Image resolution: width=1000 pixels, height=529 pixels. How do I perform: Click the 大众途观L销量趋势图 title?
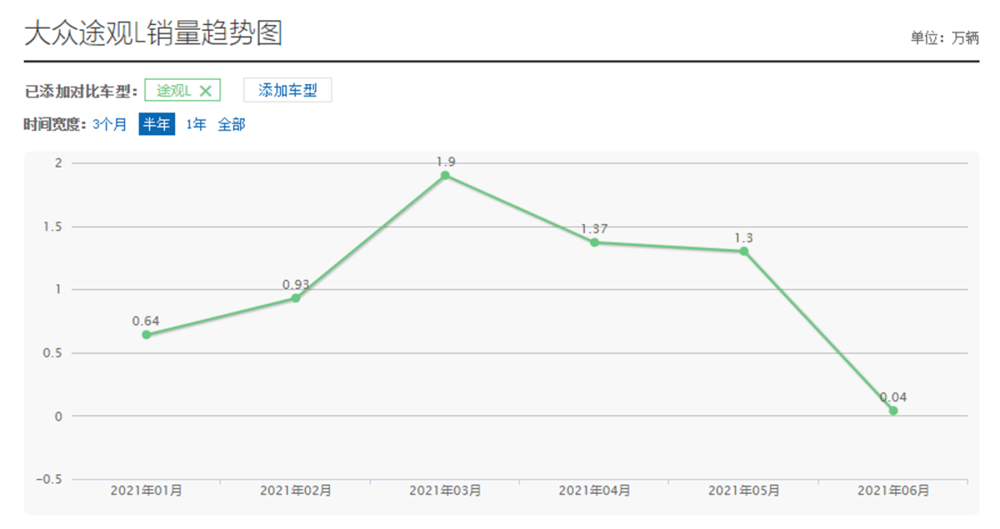pyautogui.click(x=153, y=33)
